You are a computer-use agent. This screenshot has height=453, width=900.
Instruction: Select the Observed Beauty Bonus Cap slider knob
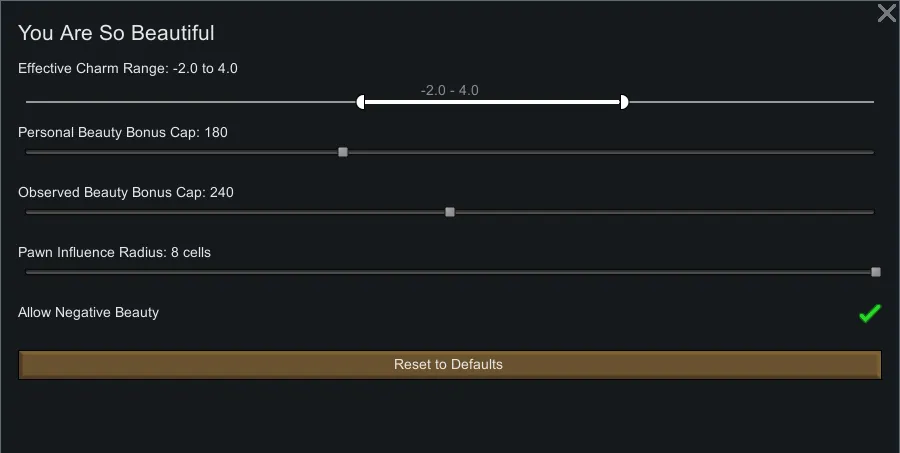click(x=450, y=212)
